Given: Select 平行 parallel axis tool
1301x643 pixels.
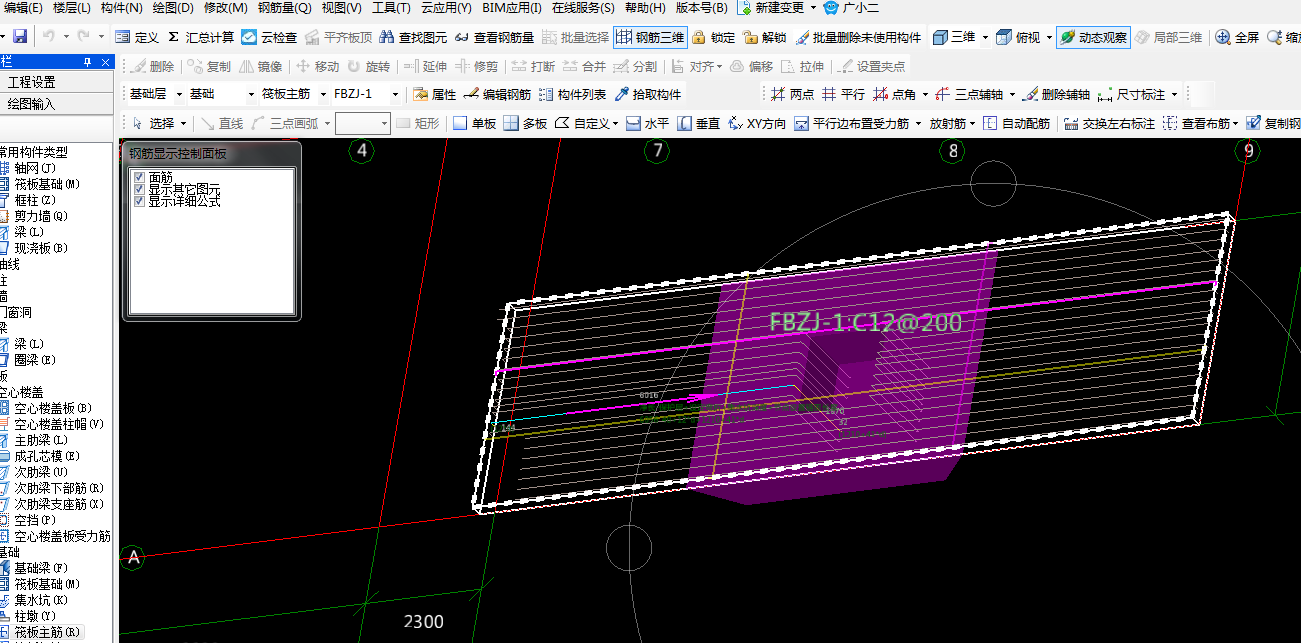Looking at the screenshot, I should click(843, 94).
